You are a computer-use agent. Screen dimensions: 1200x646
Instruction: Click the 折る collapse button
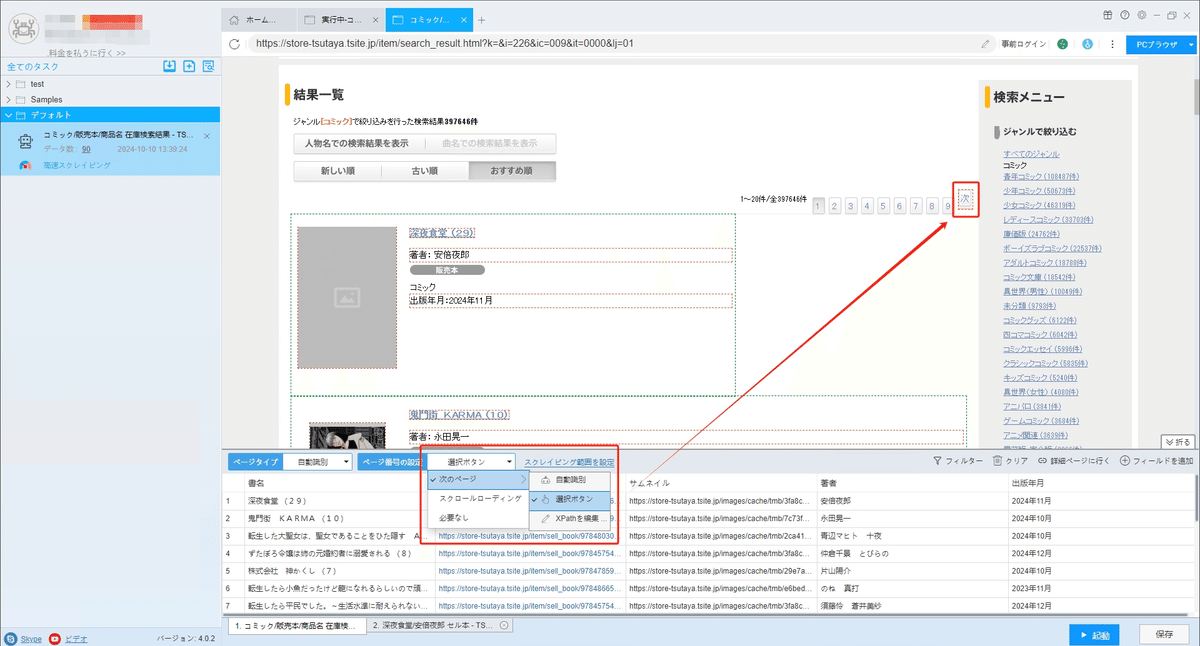(x=1178, y=441)
